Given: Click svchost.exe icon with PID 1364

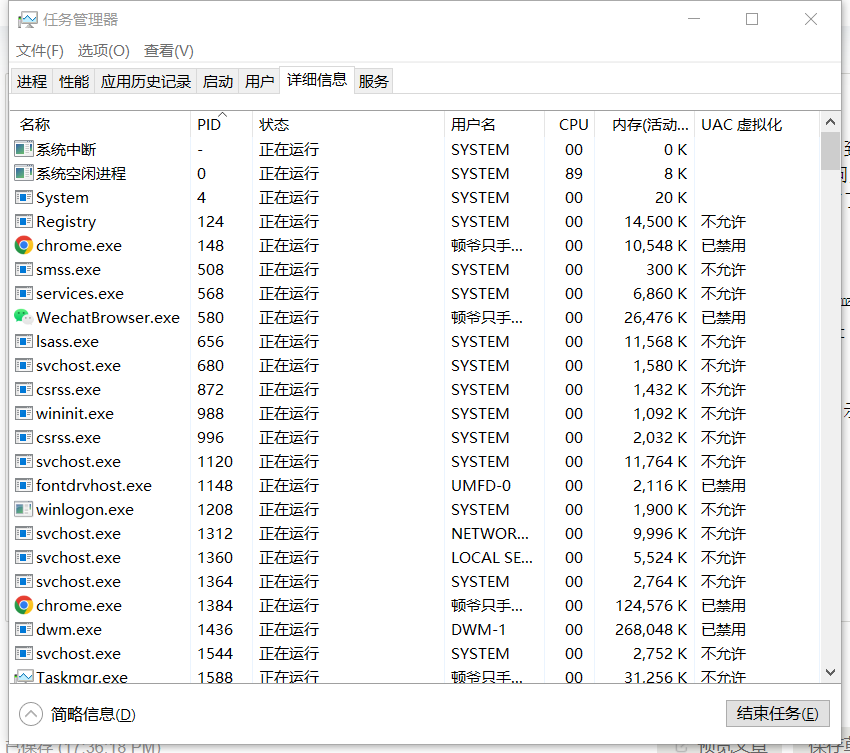Looking at the screenshot, I should click(x=23, y=581).
